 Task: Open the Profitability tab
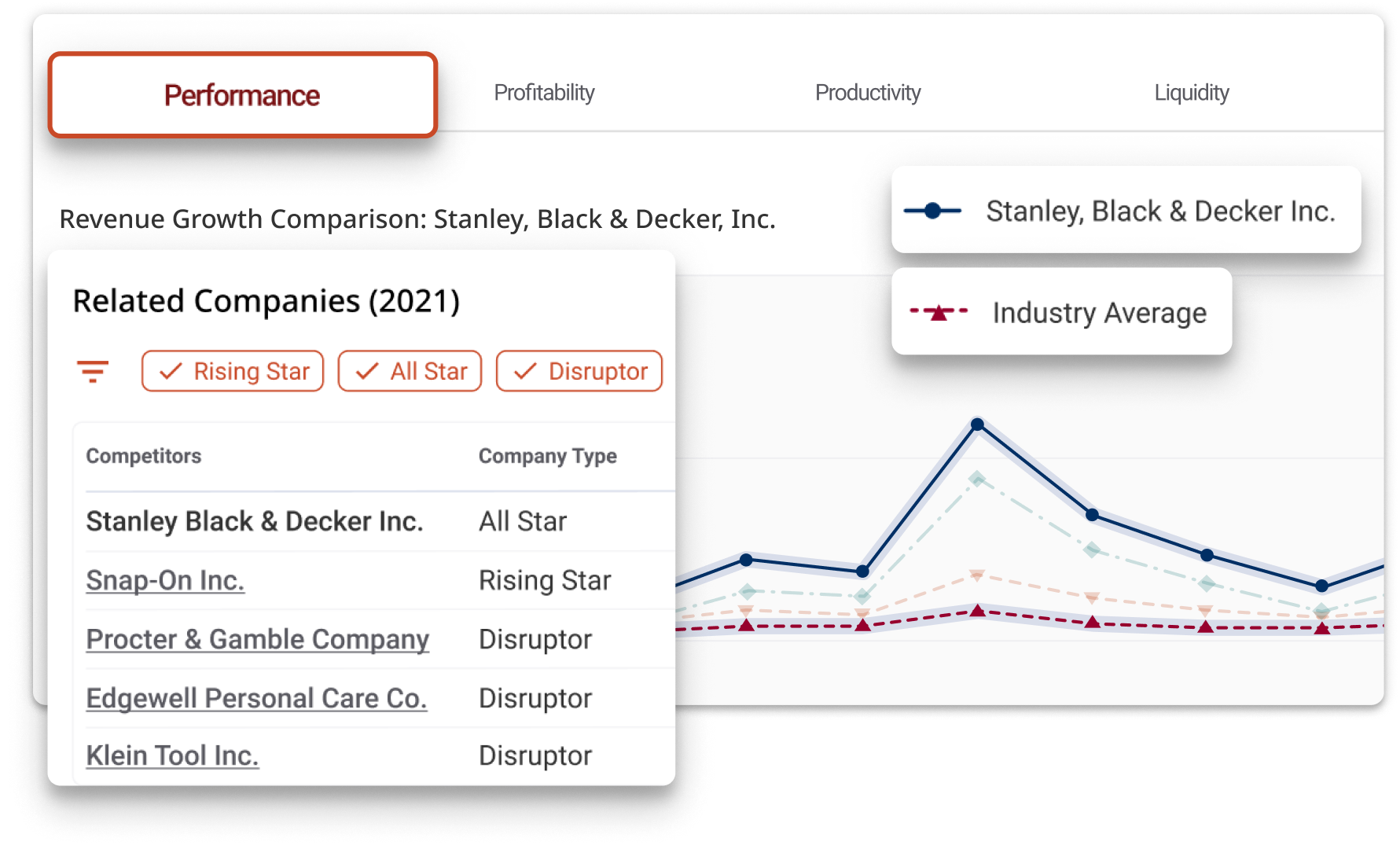544,93
